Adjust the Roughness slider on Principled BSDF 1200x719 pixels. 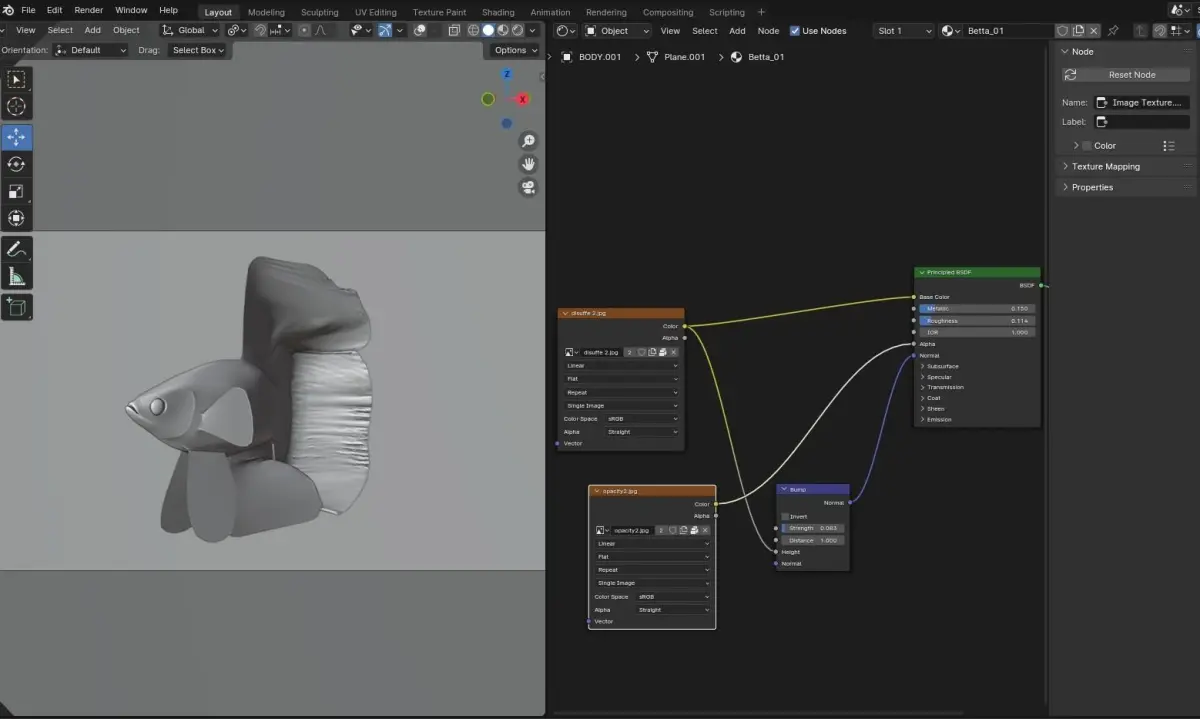tap(977, 321)
